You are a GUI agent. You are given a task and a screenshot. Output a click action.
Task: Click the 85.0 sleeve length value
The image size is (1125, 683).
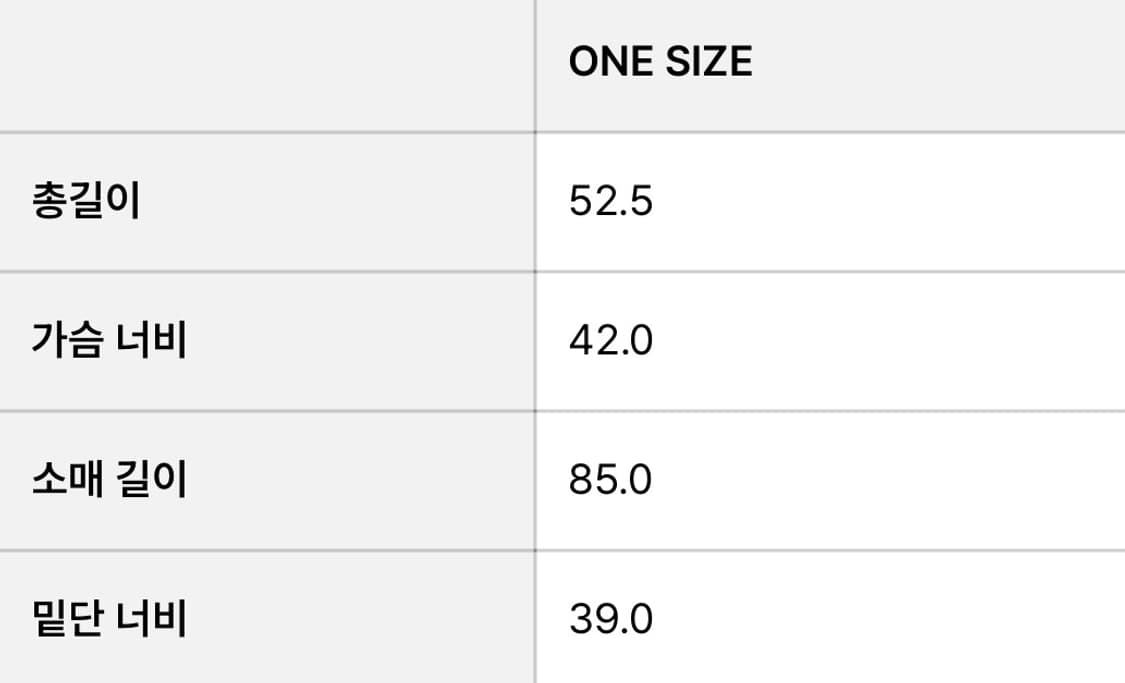[x=610, y=480]
